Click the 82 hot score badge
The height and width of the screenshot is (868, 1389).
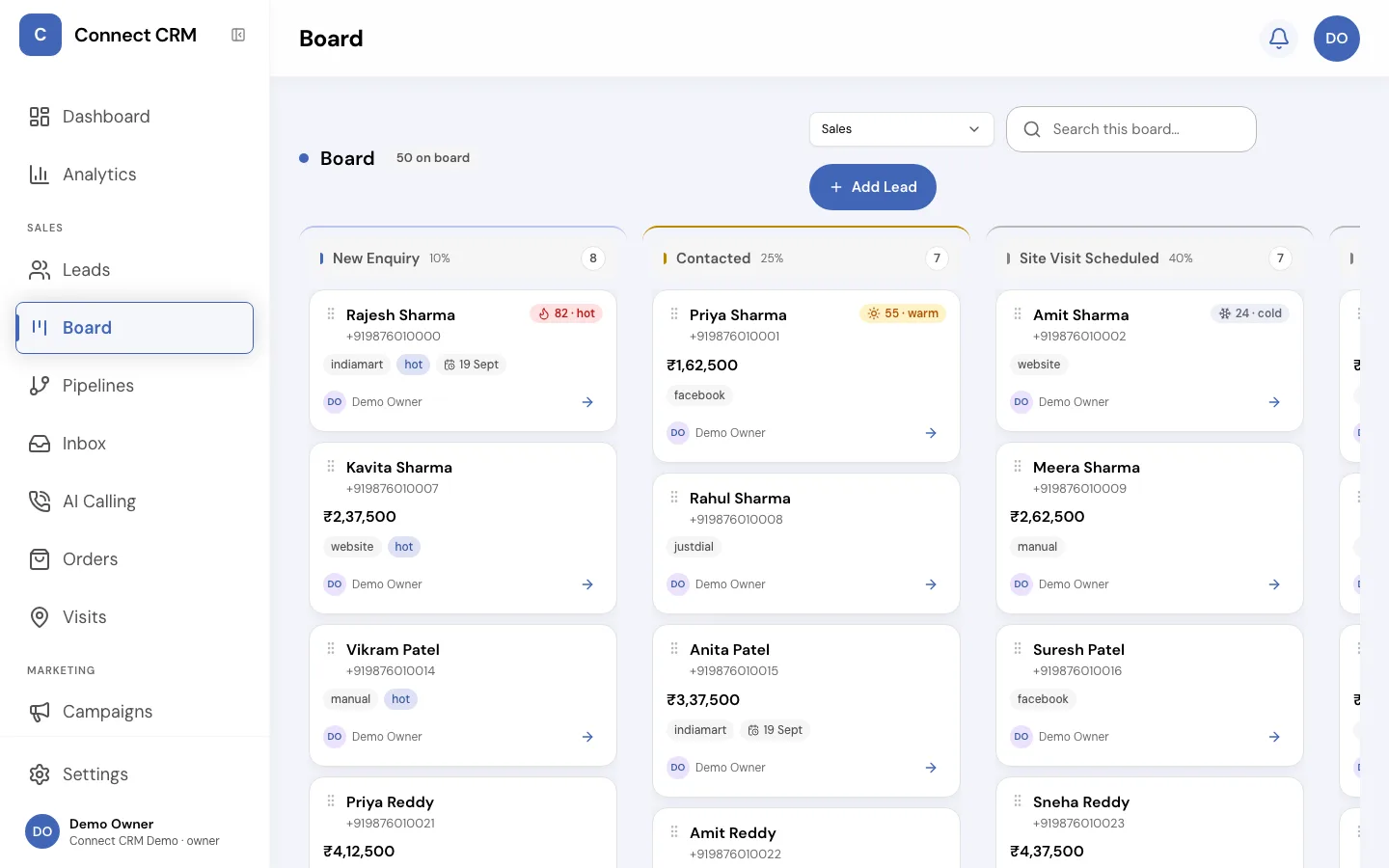(566, 313)
